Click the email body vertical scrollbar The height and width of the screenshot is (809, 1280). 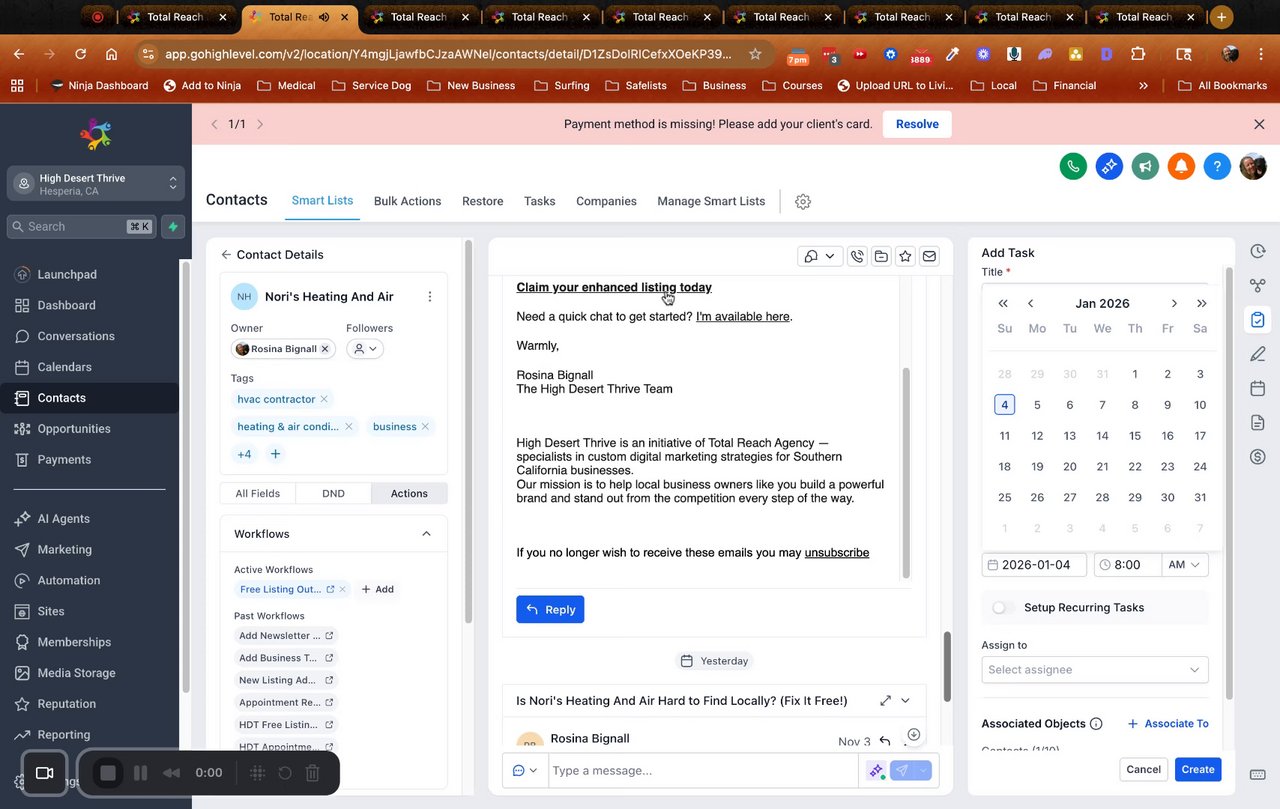coord(907,472)
